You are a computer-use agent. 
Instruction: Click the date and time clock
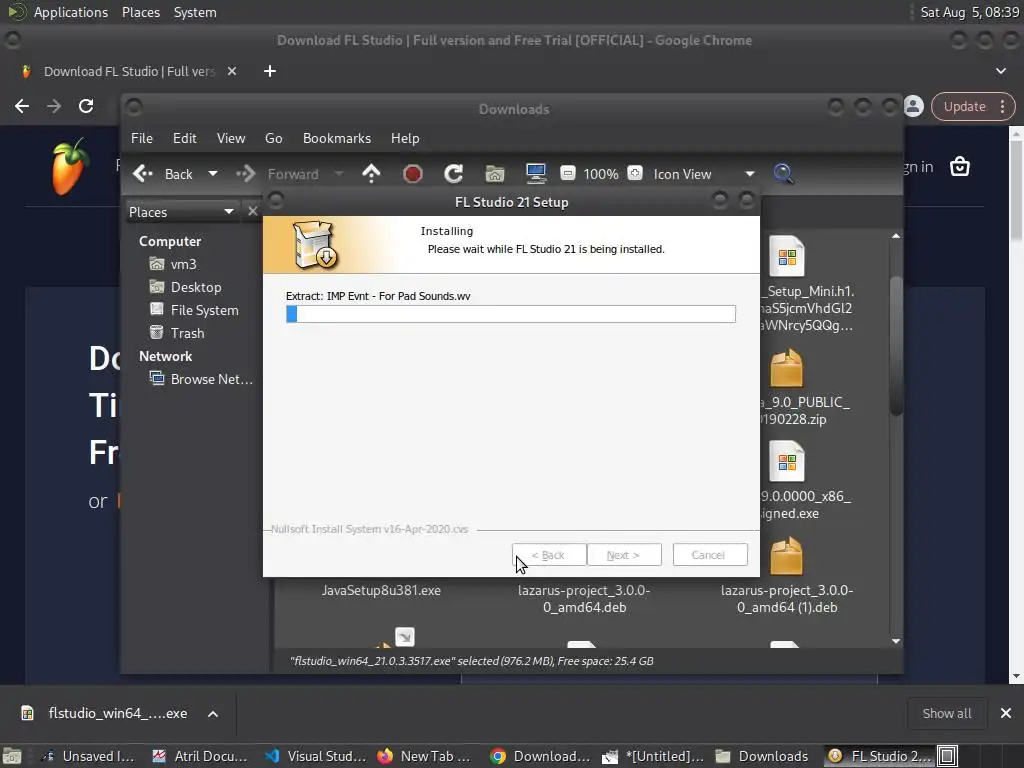click(x=969, y=12)
